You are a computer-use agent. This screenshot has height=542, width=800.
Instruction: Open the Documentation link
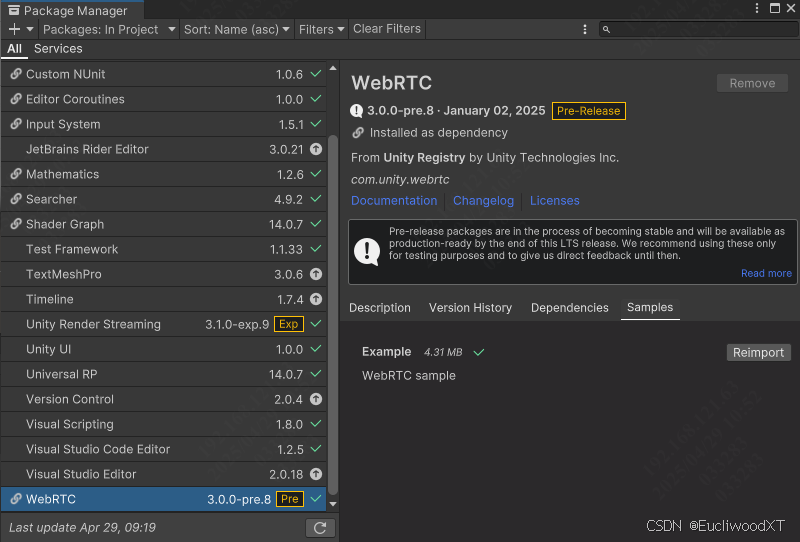pyautogui.click(x=394, y=201)
